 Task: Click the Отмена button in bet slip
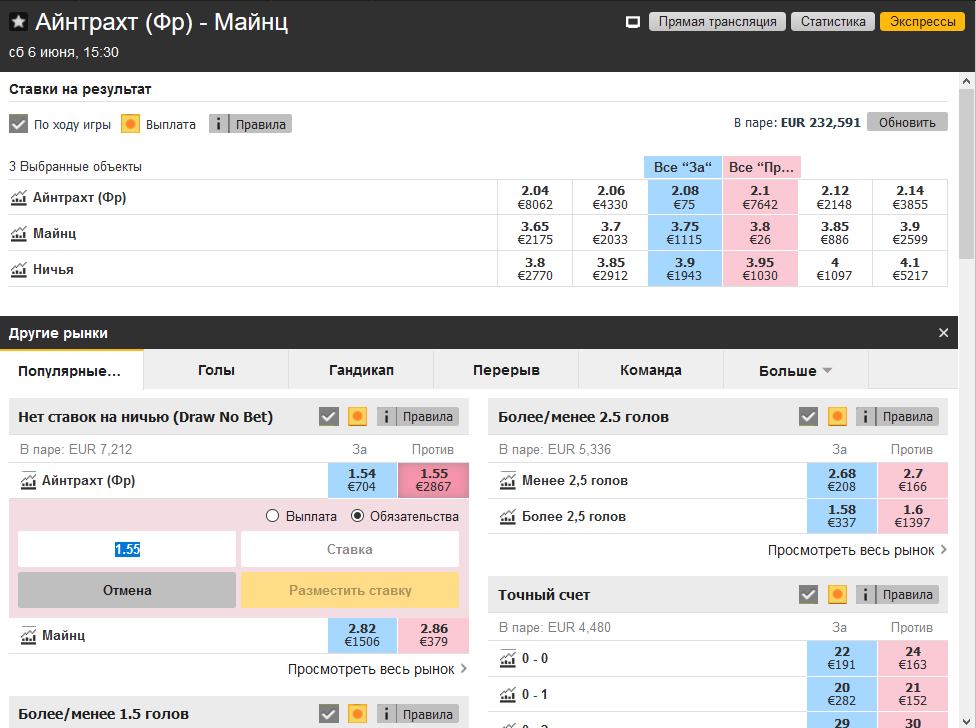(127, 590)
